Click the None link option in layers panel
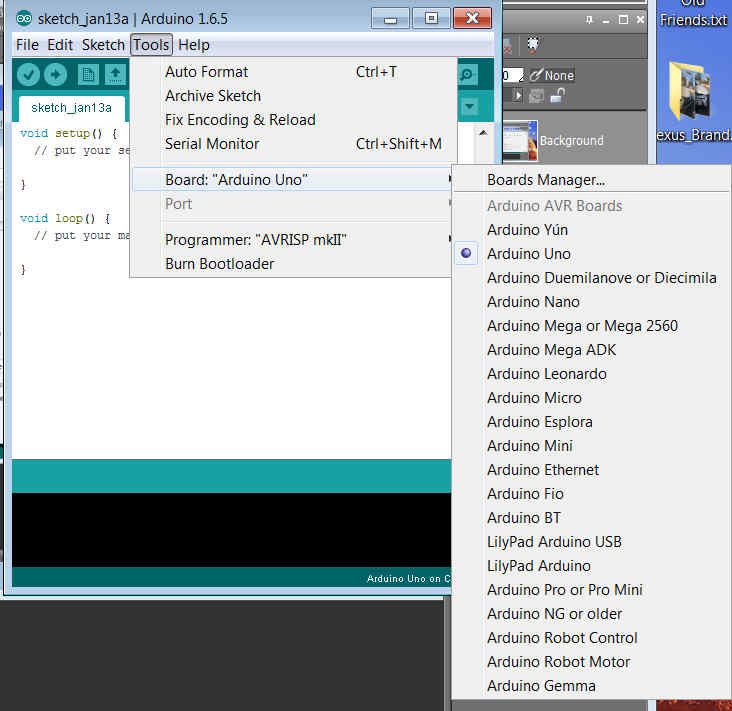The height and width of the screenshot is (711, 732). [x=552, y=75]
